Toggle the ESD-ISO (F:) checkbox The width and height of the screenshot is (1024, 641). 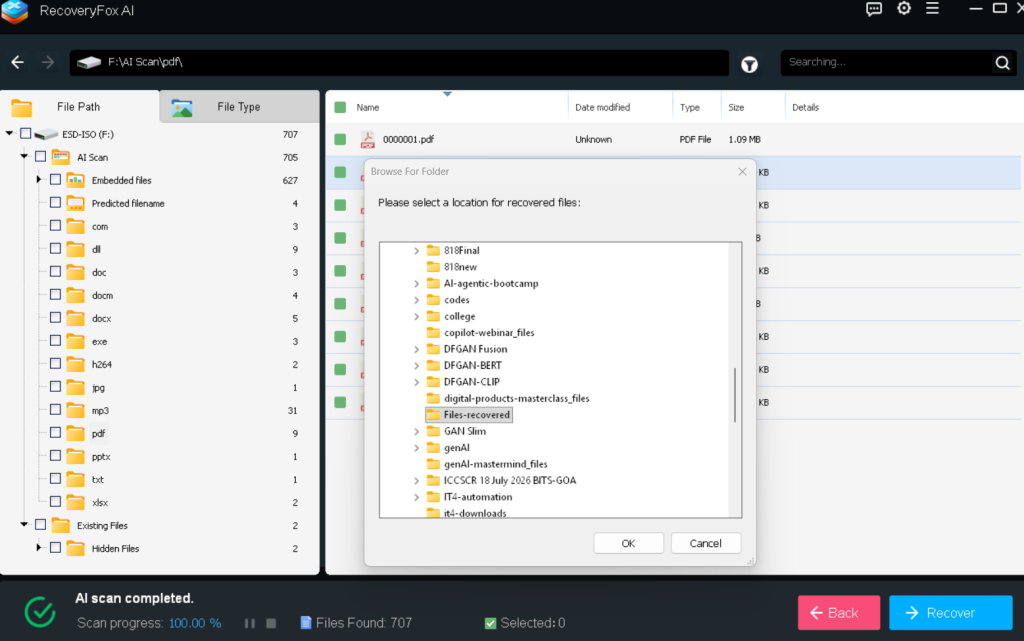point(25,134)
